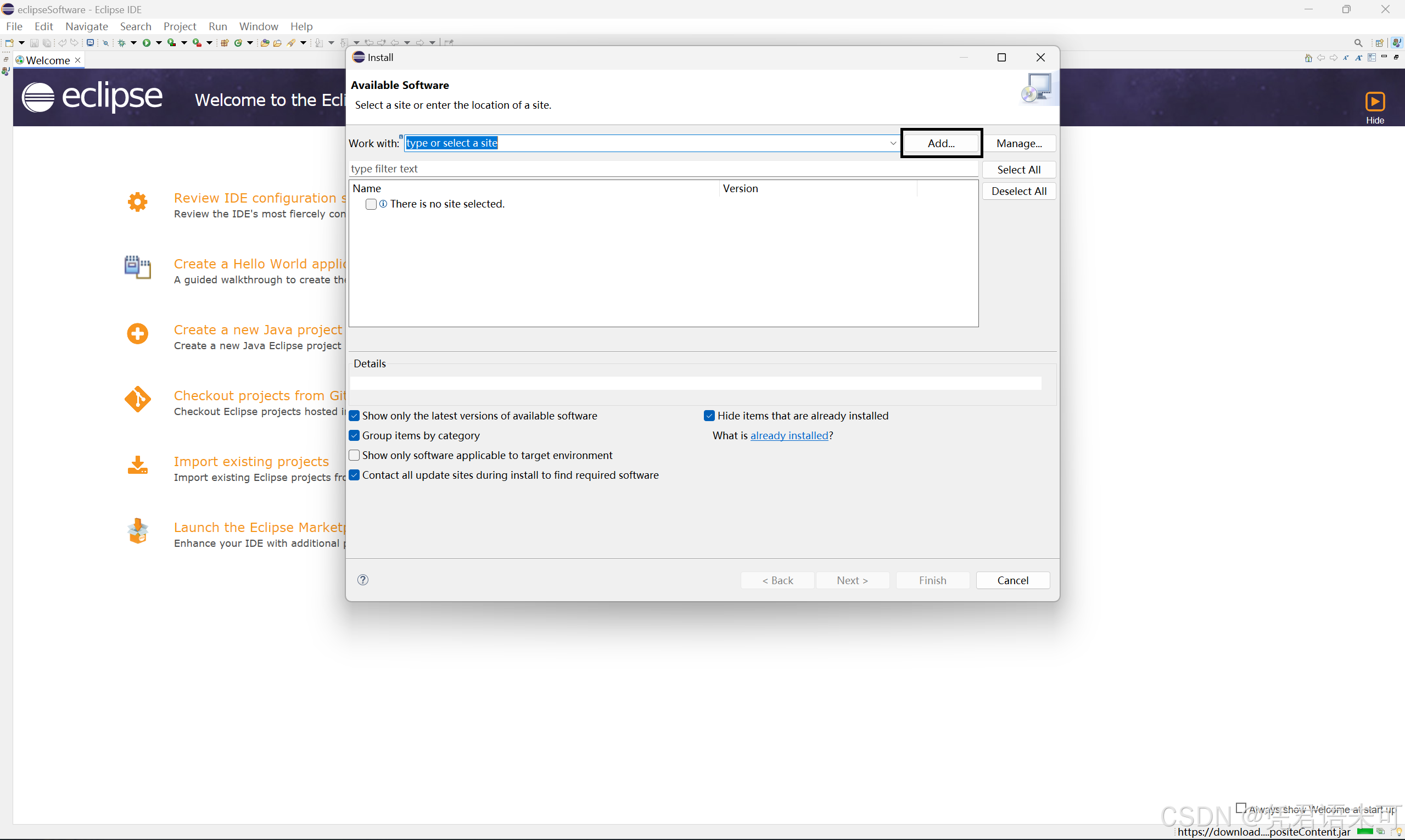The image size is (1405, 840).
Task: Click the Add... button
Action: click(x=941, y=143)
